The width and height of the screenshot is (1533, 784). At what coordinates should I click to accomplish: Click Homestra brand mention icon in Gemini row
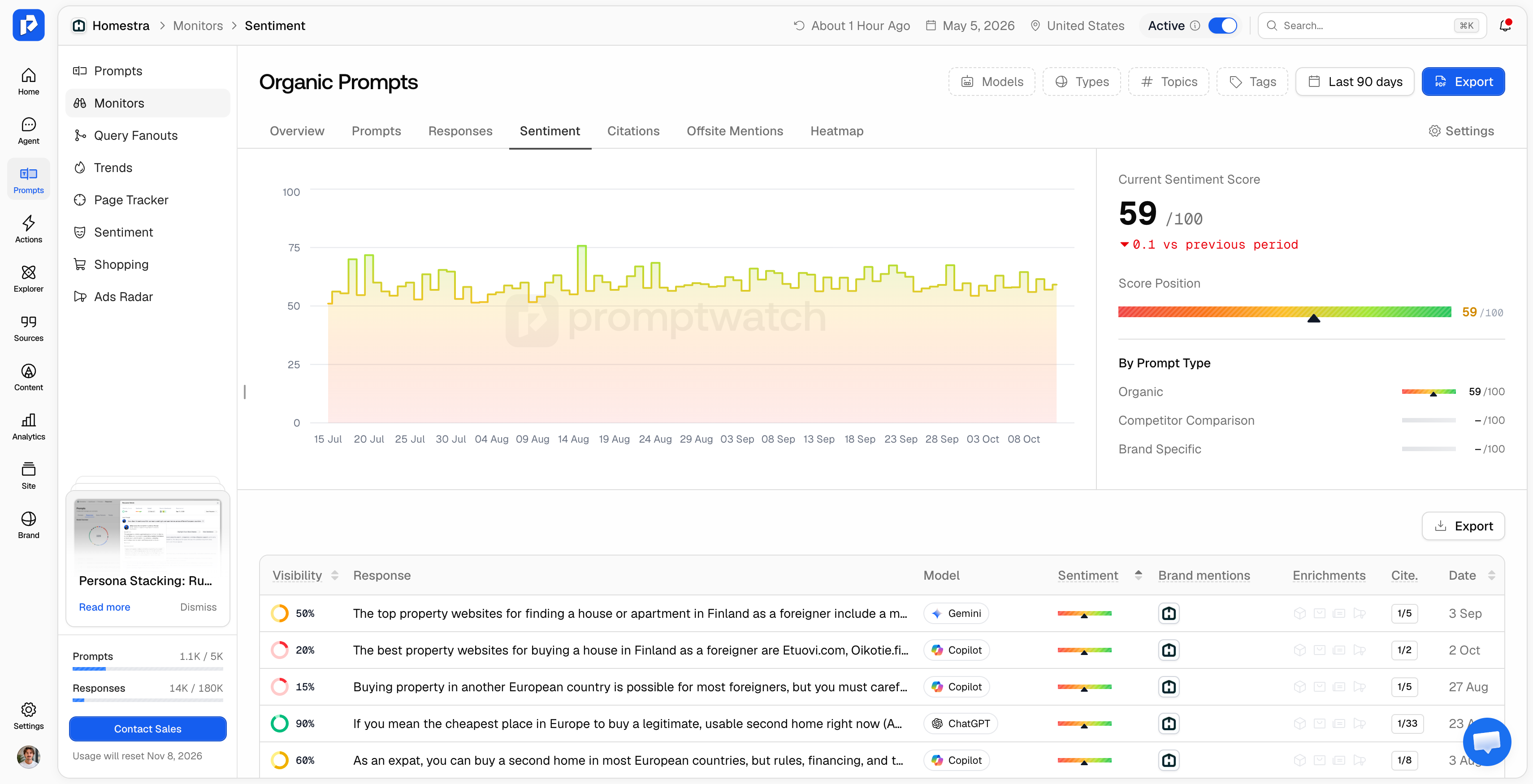tap(1169, 613)
